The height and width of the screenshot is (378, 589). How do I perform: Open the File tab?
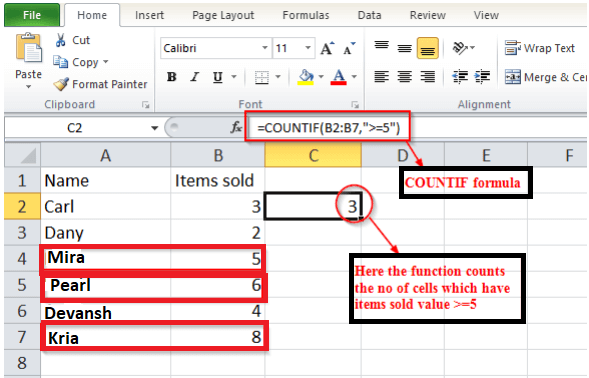coord(32,15)
